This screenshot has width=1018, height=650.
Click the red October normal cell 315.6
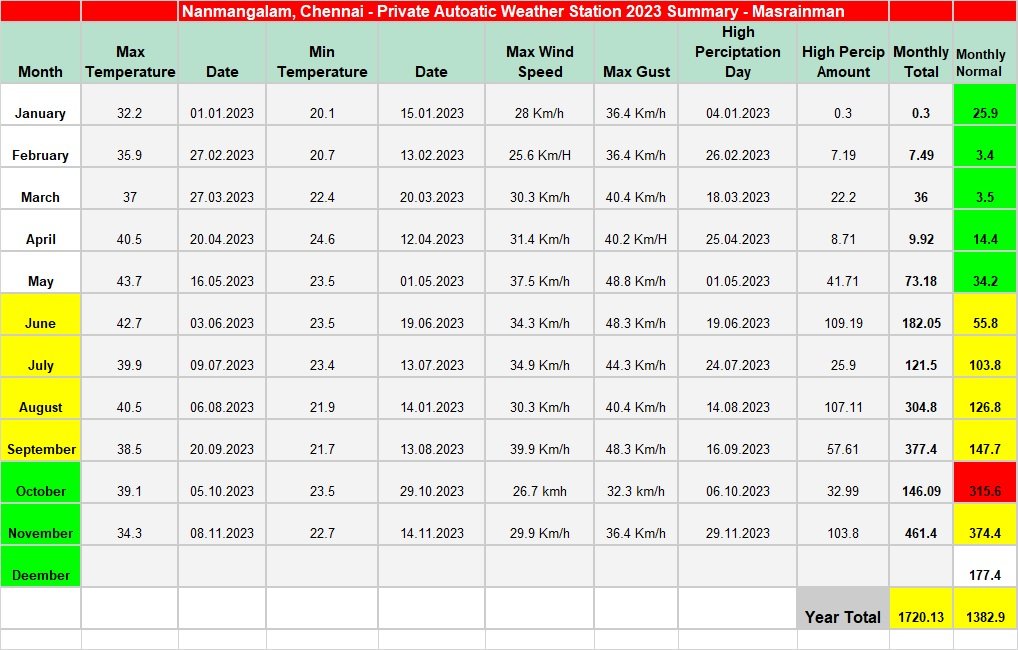pos(985,482)
